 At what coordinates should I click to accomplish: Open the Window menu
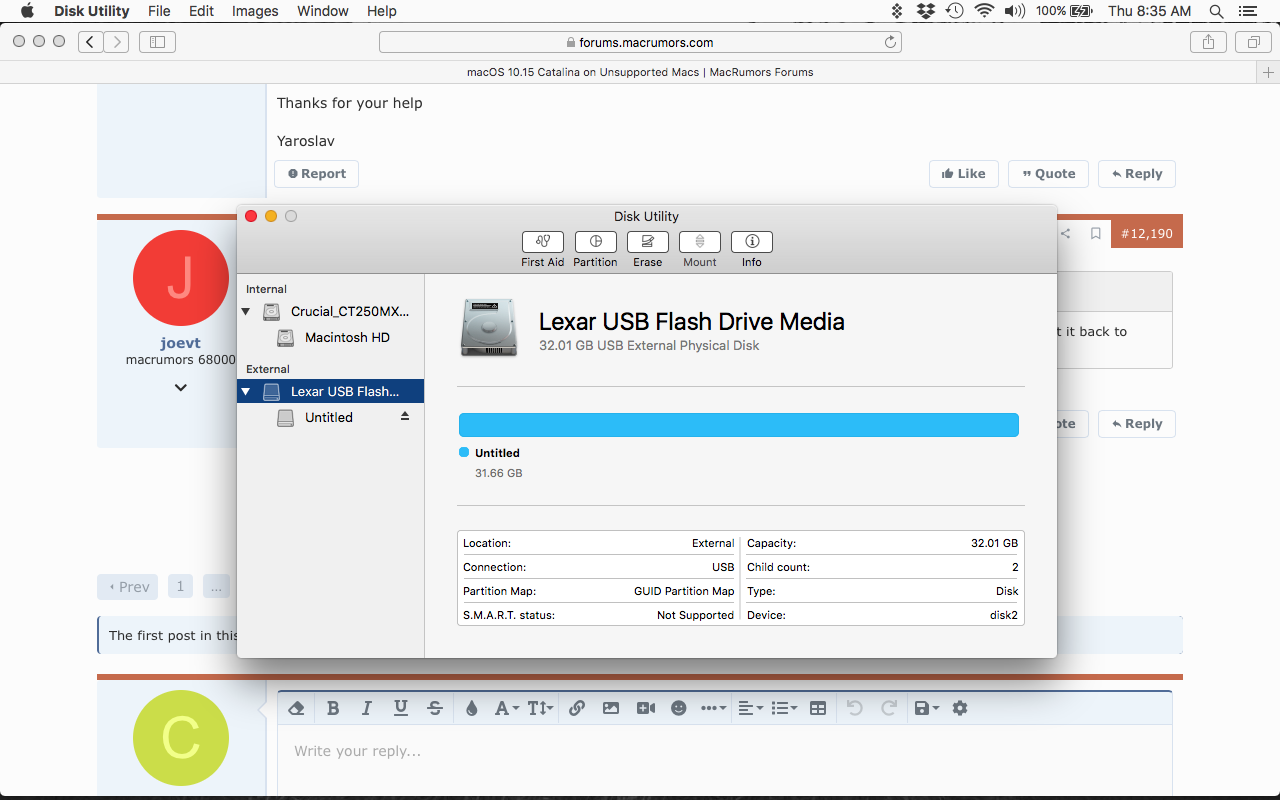point(323,11)
